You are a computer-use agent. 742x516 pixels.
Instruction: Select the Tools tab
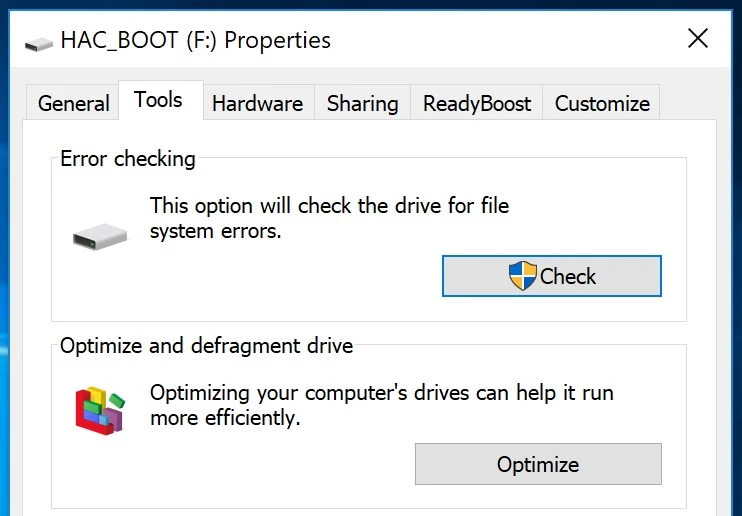click(x=158, y=100)
